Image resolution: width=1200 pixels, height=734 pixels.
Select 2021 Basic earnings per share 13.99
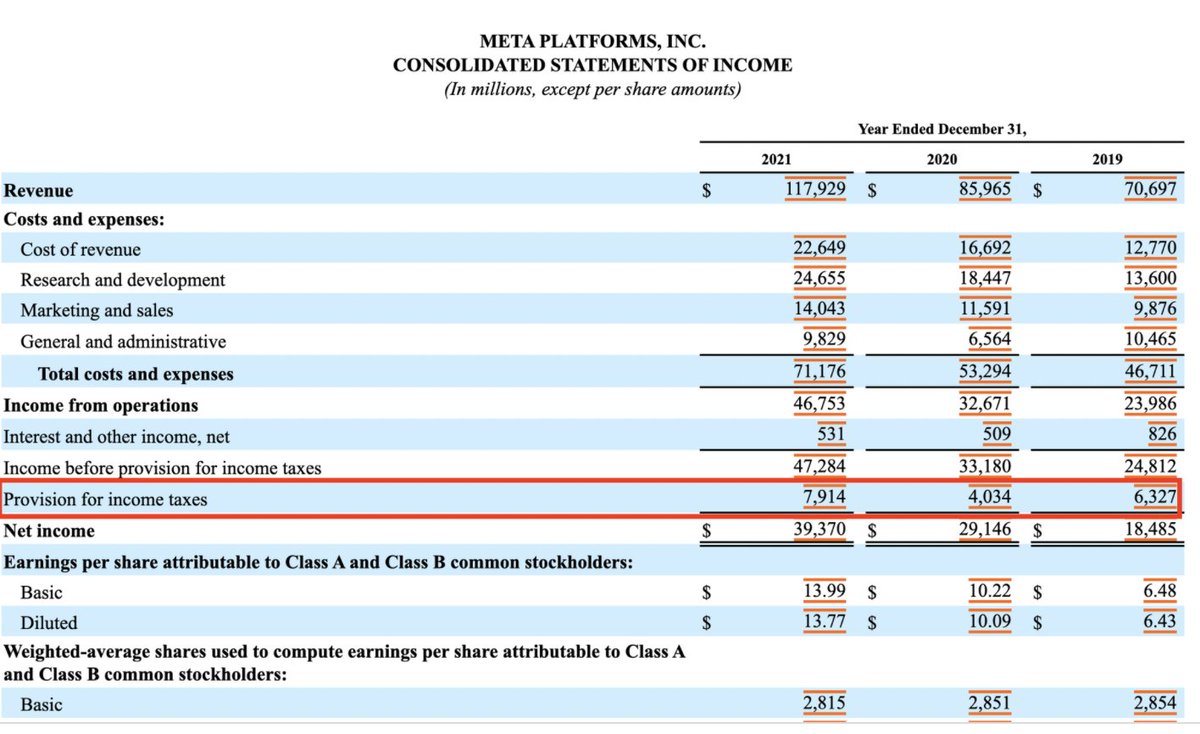click(826, 591)
